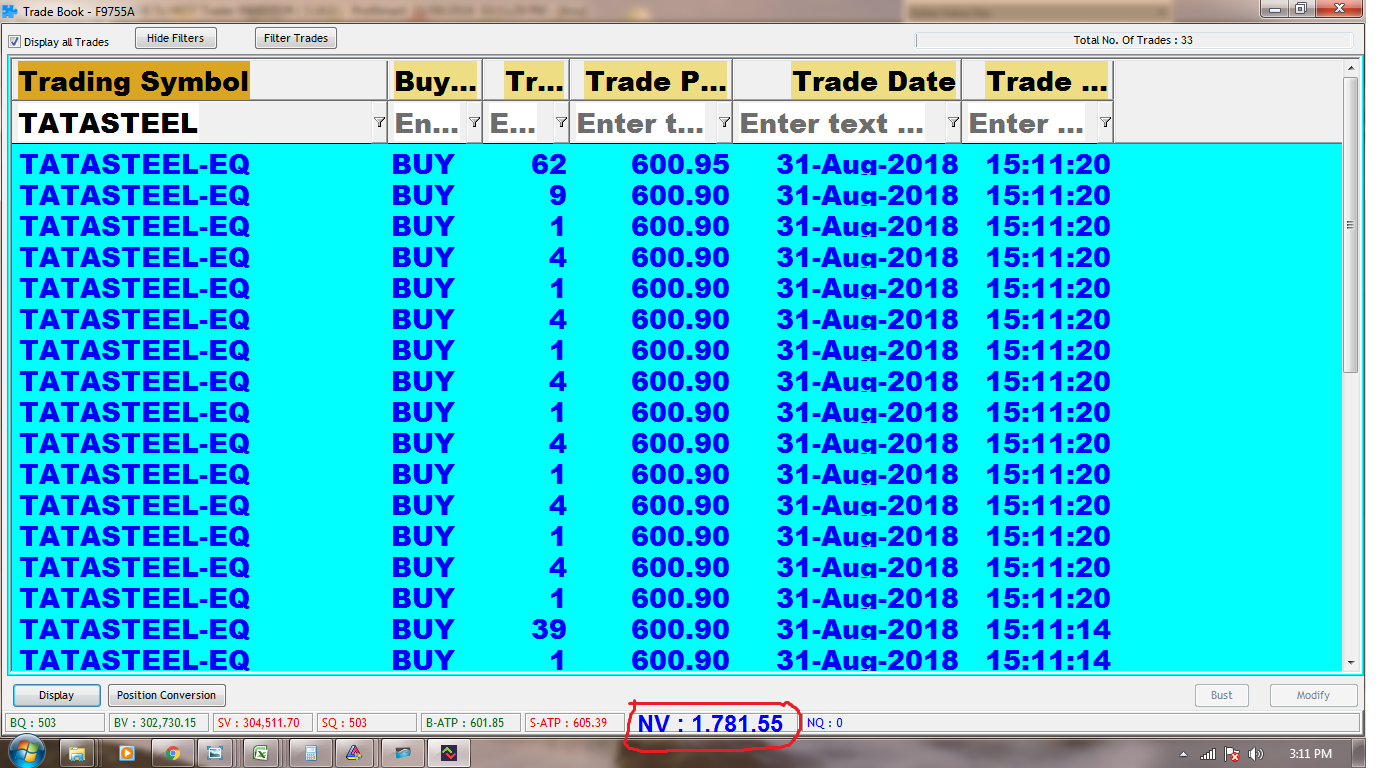Open Position Conversion
The image size is (1380, 768).
point(166,695)
